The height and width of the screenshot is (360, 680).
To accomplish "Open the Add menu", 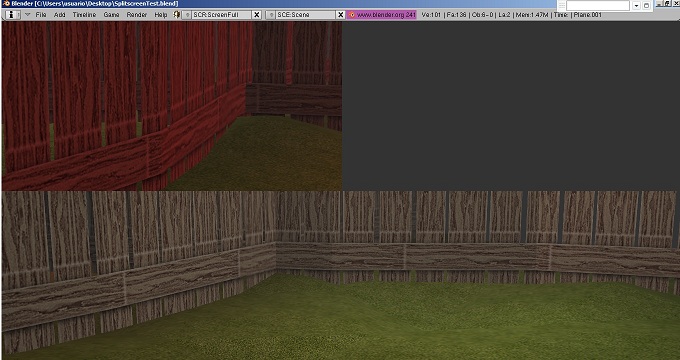I will pyautogui.click(x=59, y=15).
